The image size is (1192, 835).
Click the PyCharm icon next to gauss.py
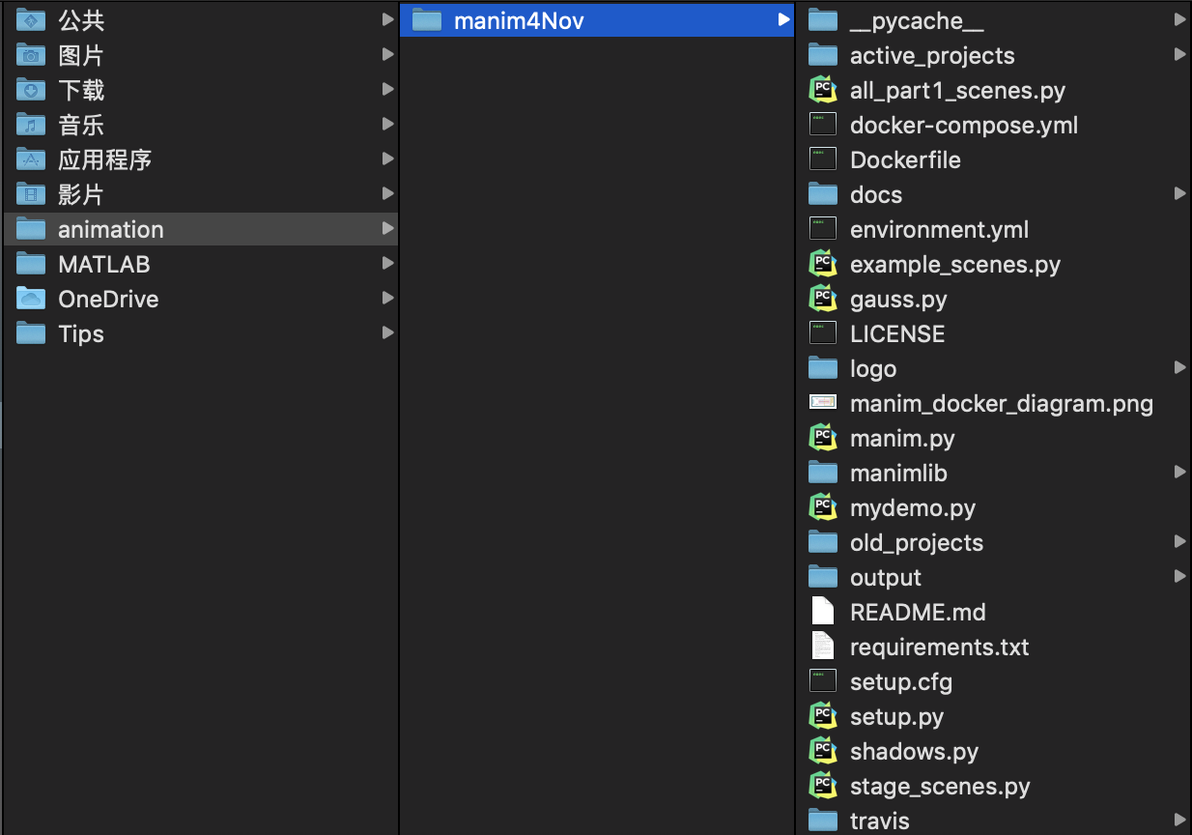click(x=822, y=299)
